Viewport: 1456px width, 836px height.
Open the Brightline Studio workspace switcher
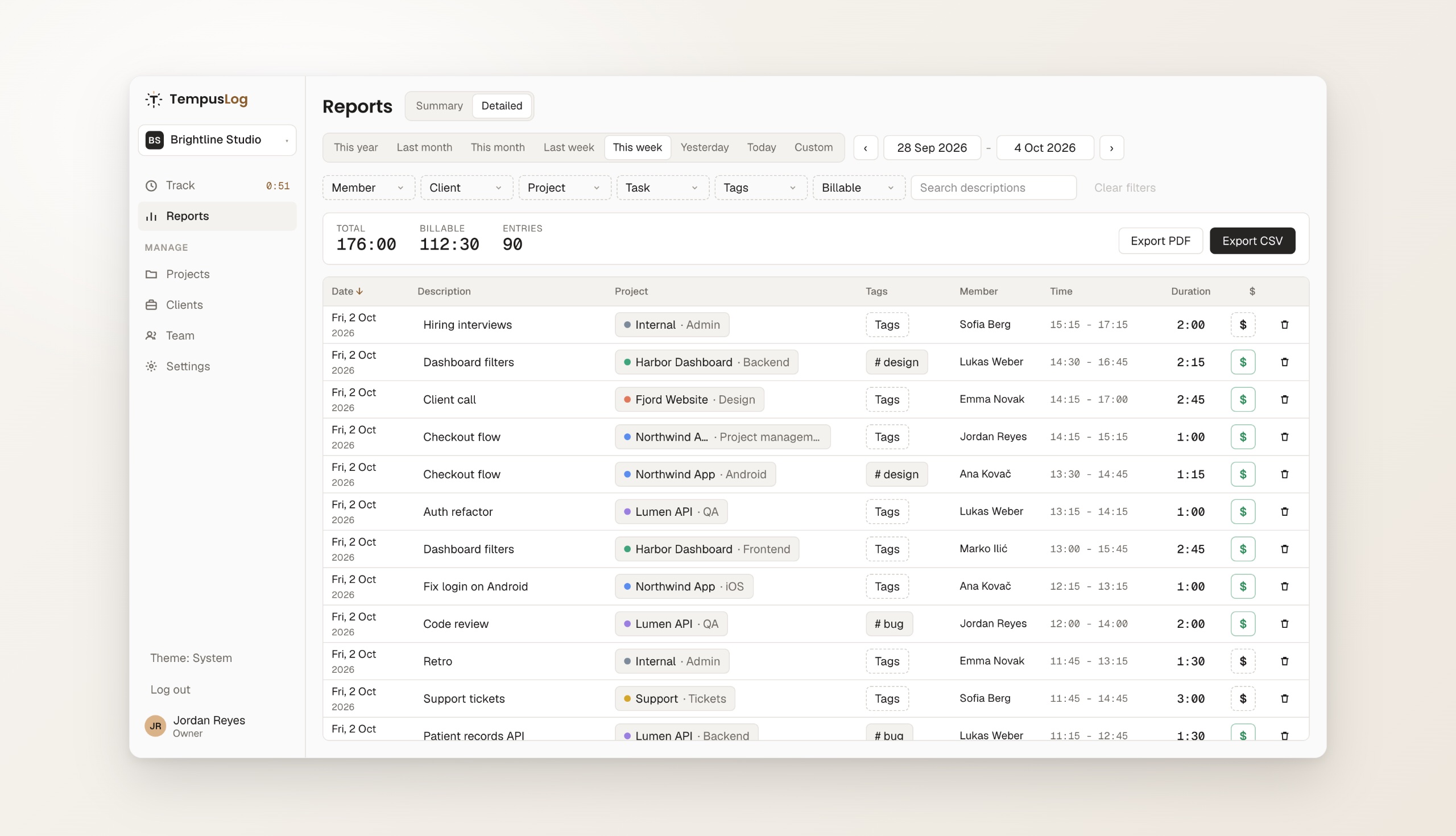click(217, 140)
